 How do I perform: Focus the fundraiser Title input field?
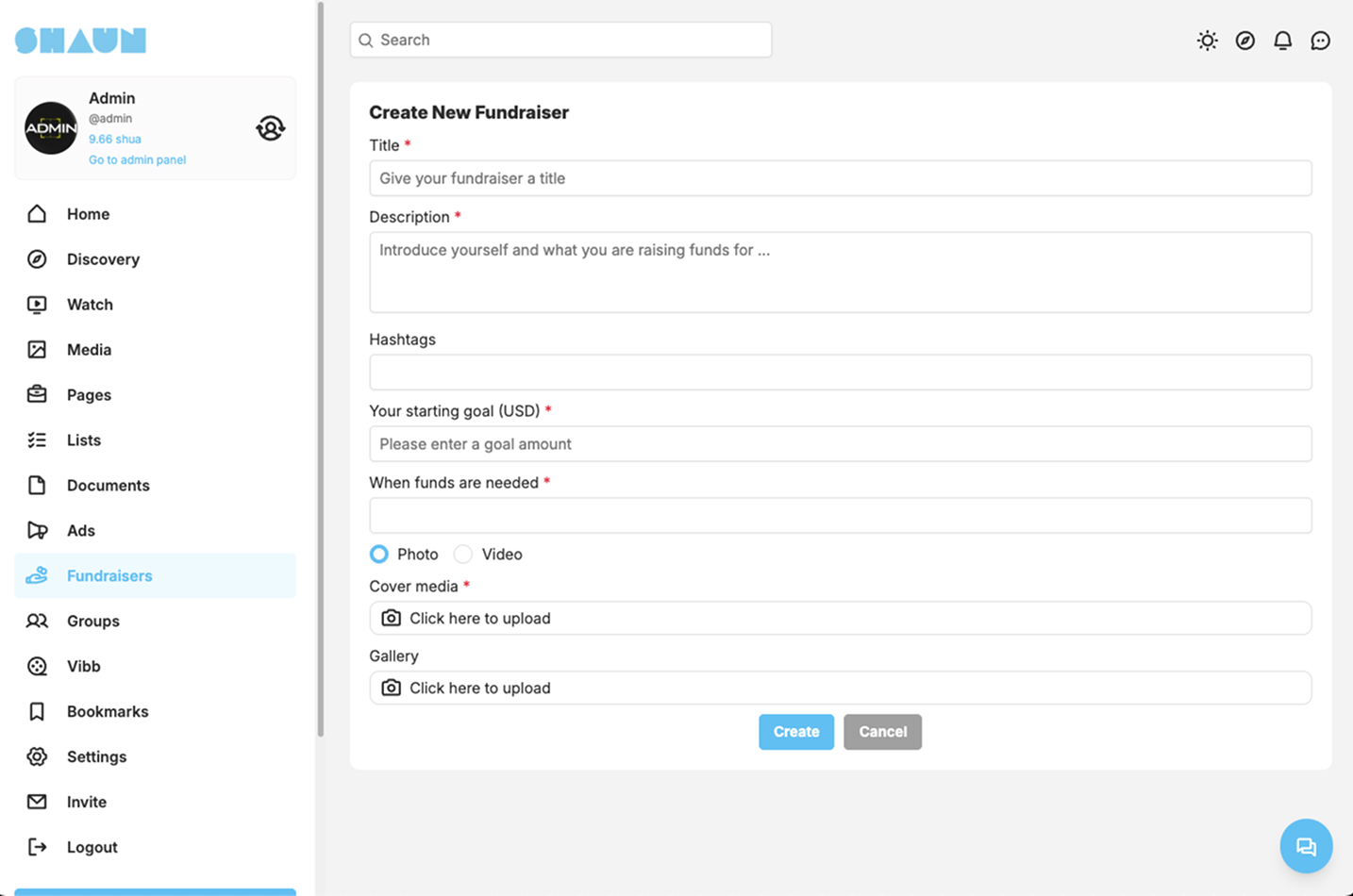pos(840,178)
